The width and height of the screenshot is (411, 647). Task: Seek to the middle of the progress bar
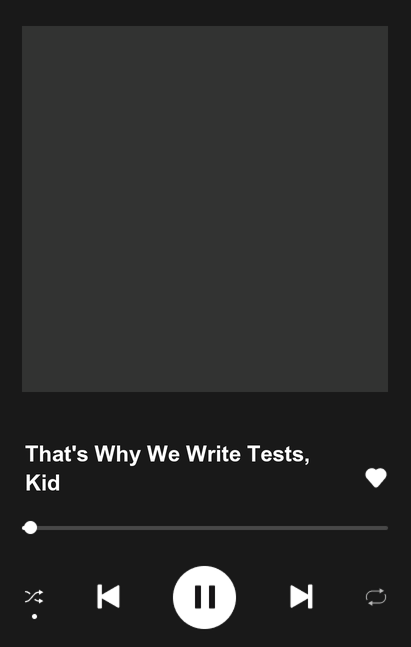click(205, 528)
